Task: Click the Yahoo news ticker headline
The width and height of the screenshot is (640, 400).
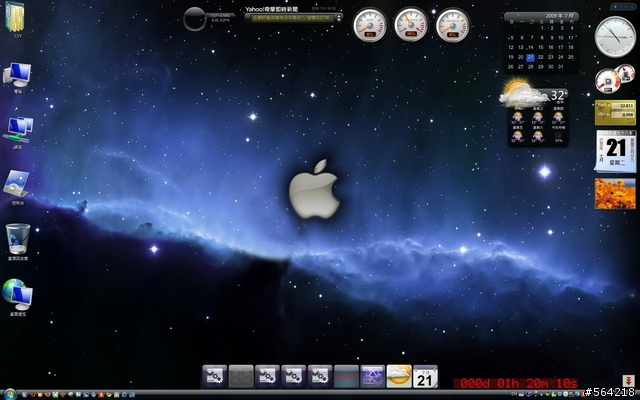Action: (291, 18)
